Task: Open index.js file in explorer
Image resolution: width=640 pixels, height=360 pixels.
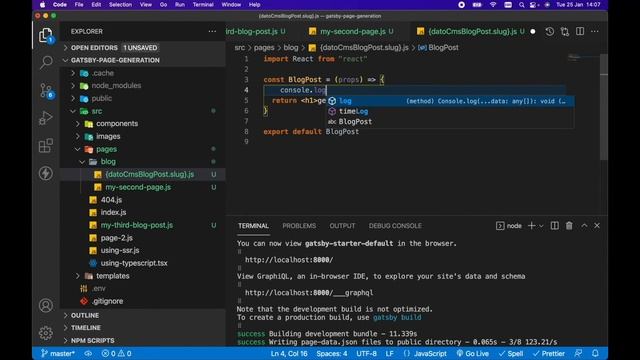Action: [x=113, y=212]
